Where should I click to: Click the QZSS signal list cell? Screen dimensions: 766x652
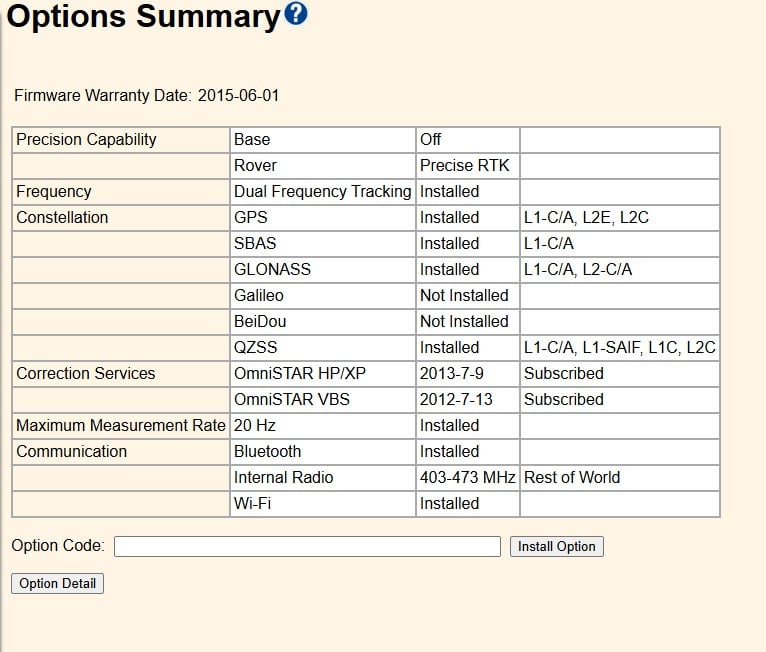(x=619, y=347)
